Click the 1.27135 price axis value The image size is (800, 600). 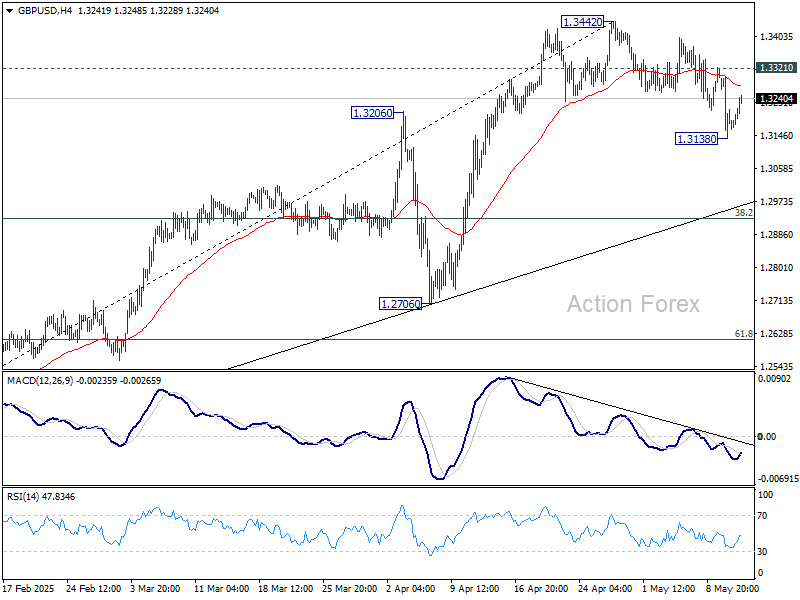click(777, 301)
